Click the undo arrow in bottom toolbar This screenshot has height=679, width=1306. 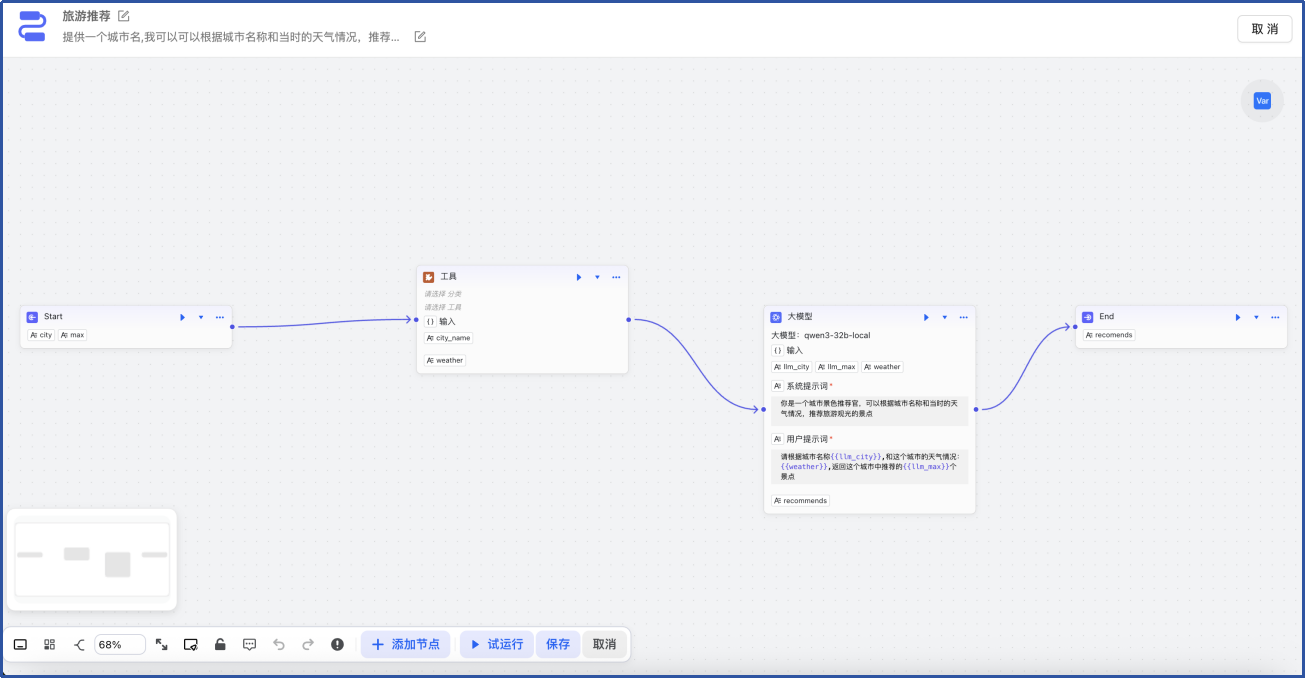pyautogui.click(x=279, y=645)
